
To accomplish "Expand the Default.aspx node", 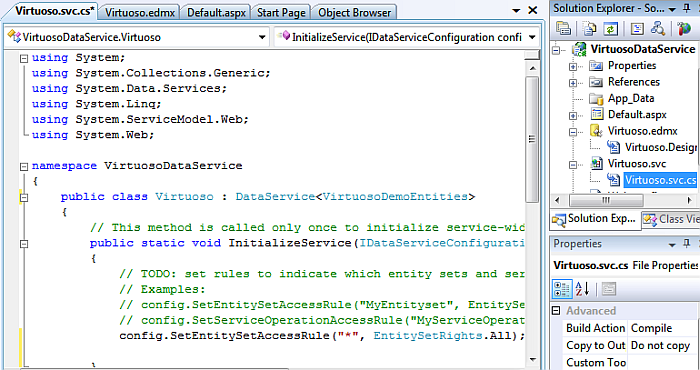I will tap(573, 116).
